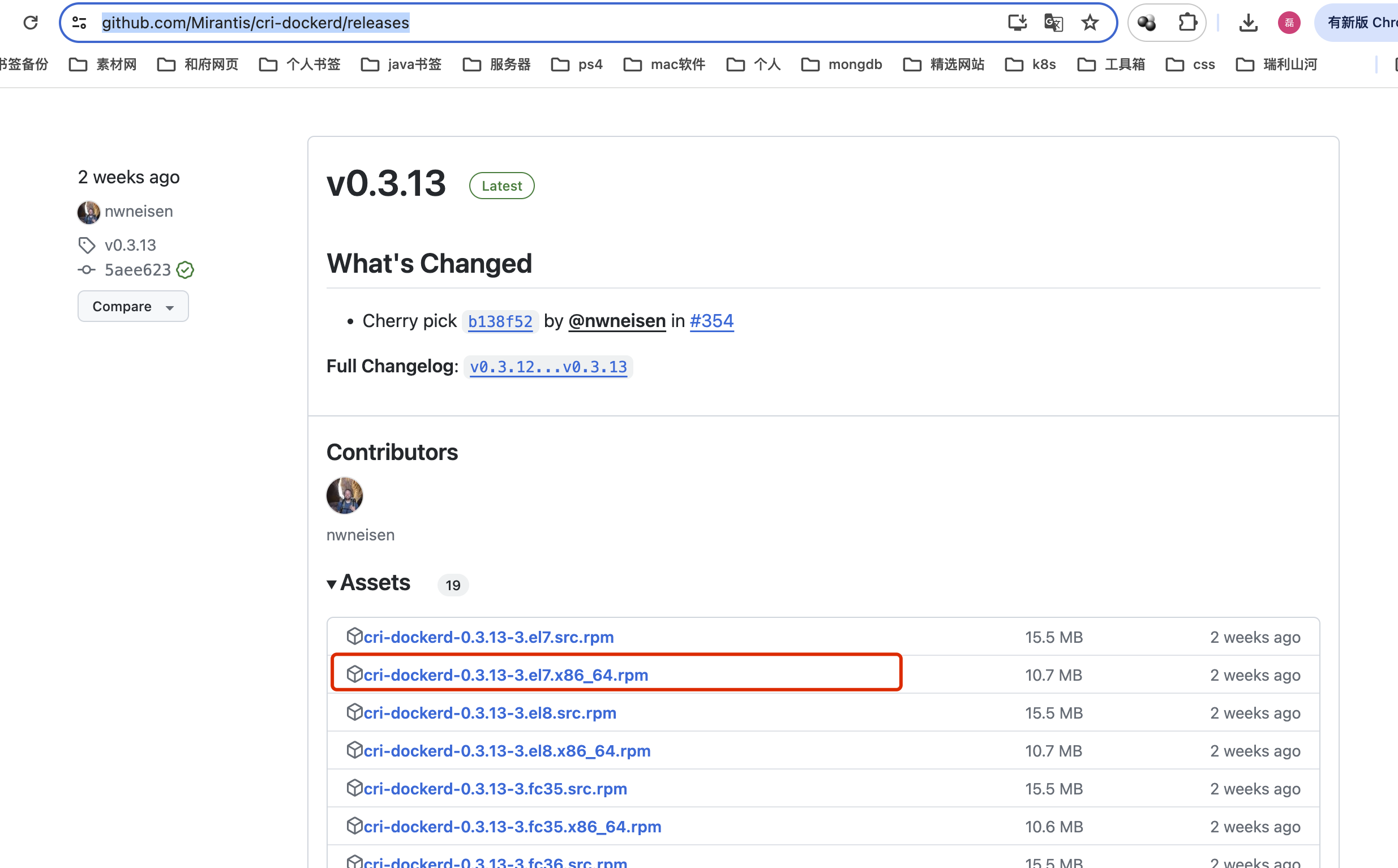Image resolution: width=1398 pixels, height=868 pixels.
Task: Select the github.com URL in address bar
Action: click(x=255, y=23)
